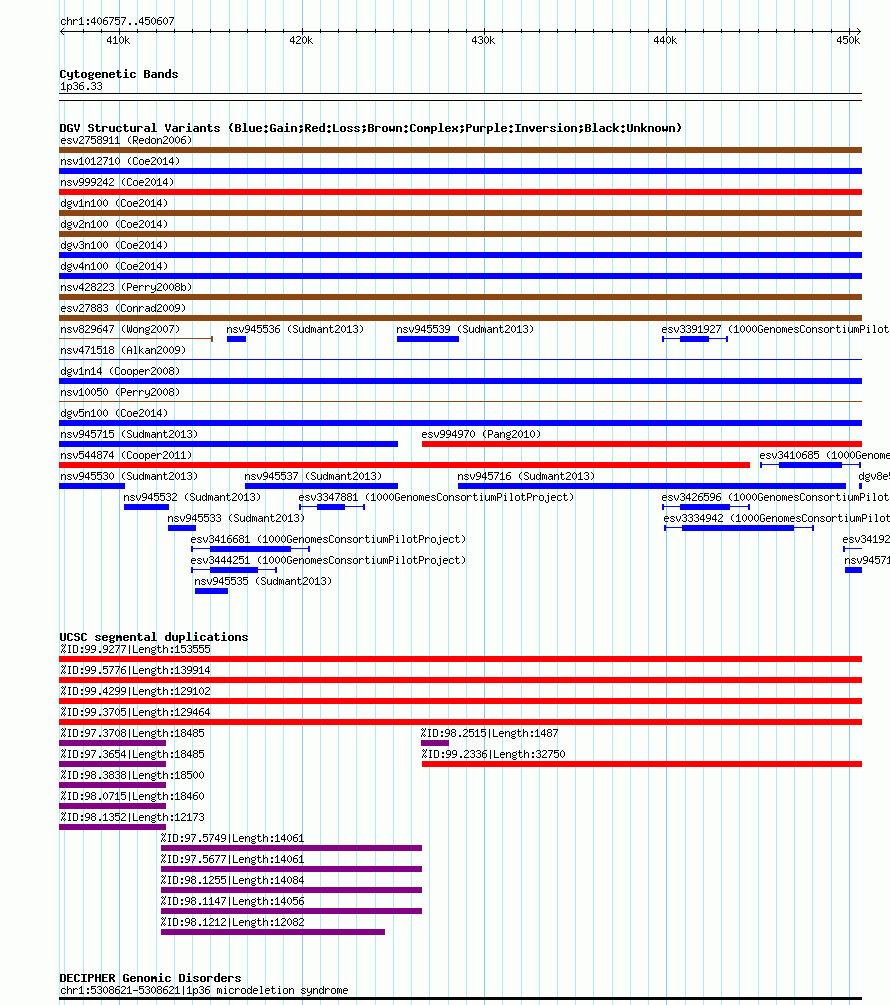Click nsv945715 (Sudmant2013) label
Image resolution: width=890 pixels, height=1005 pixels.
(129, 435)
